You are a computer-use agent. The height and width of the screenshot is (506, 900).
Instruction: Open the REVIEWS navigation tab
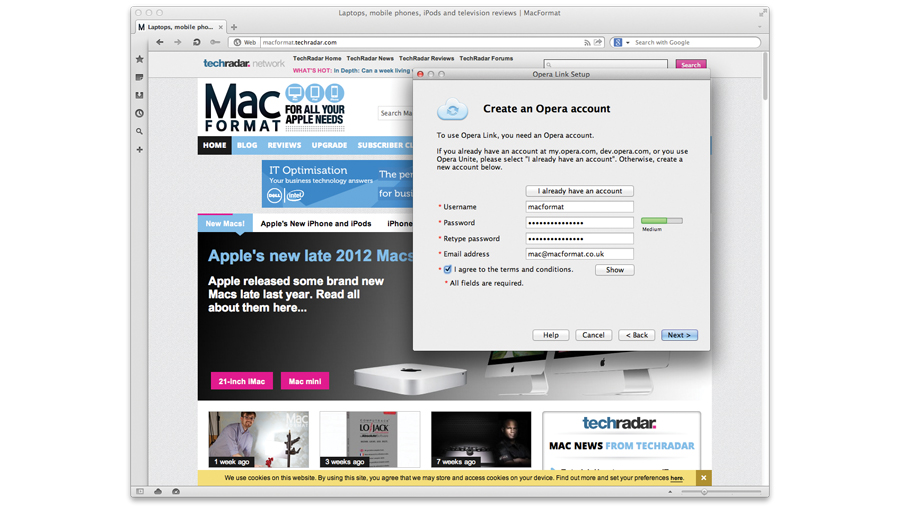[284, 145]
